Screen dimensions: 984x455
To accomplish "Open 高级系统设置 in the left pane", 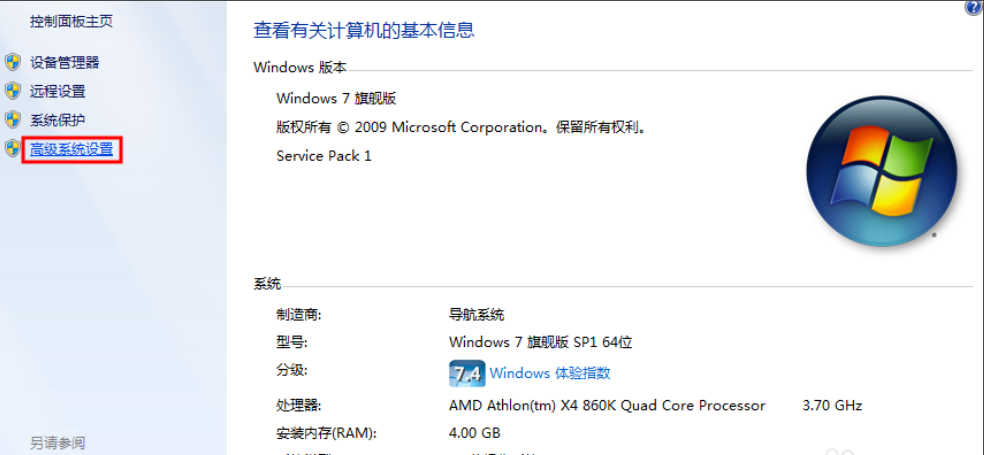I will coord(72,150).
